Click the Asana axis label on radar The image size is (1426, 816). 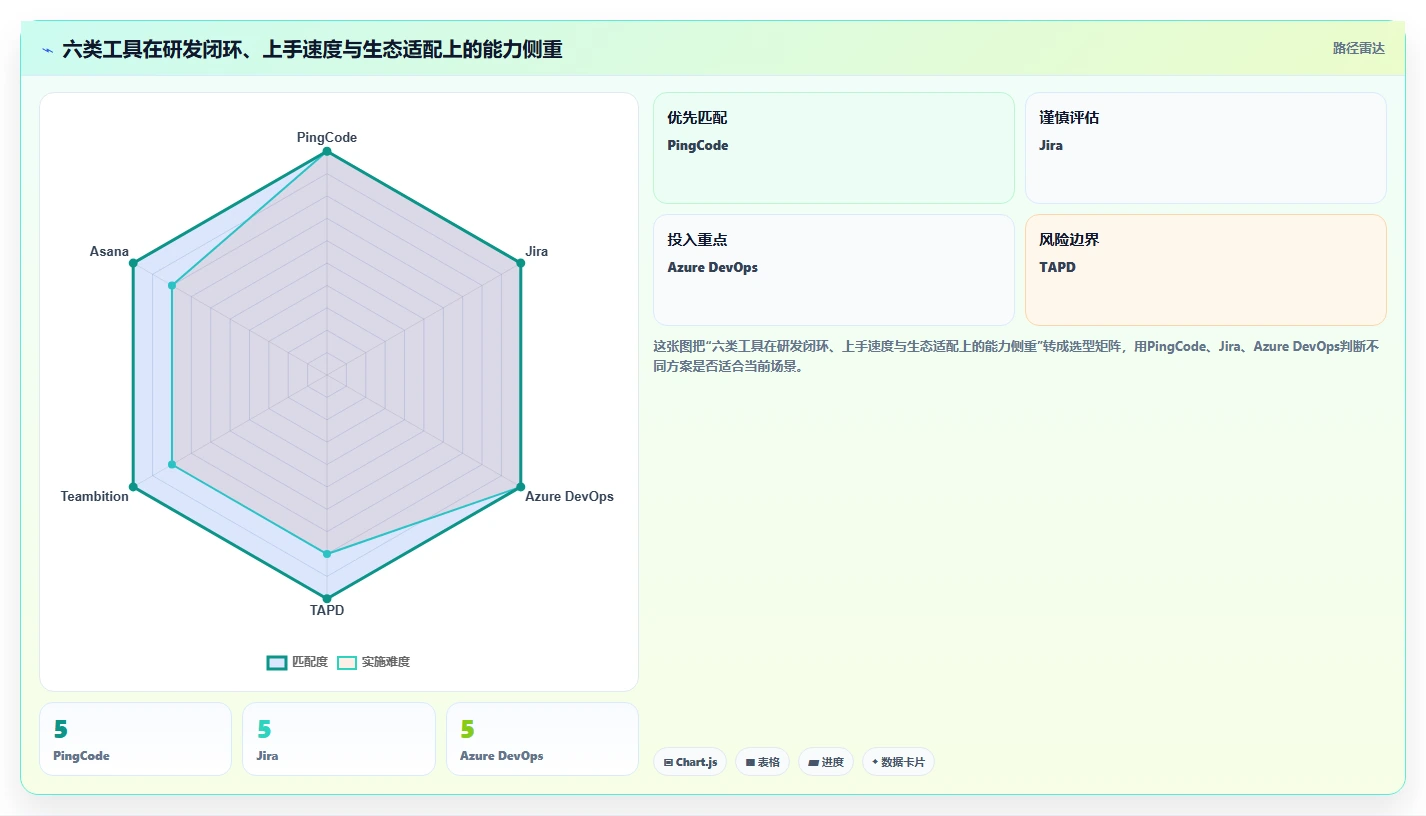[x=109, y=251]
